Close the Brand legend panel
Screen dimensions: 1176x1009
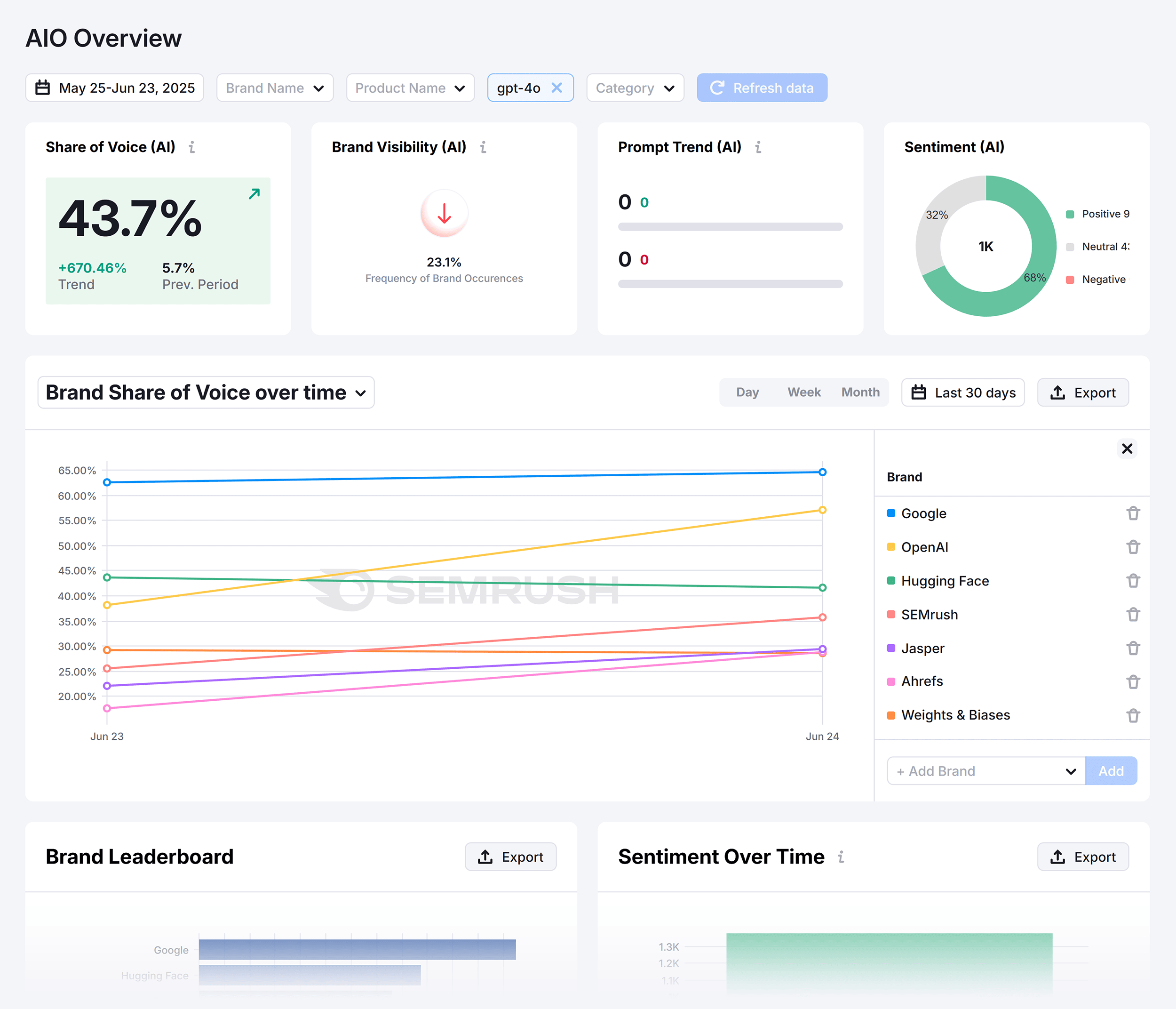pyautogui.click(x=1127, y=448)
